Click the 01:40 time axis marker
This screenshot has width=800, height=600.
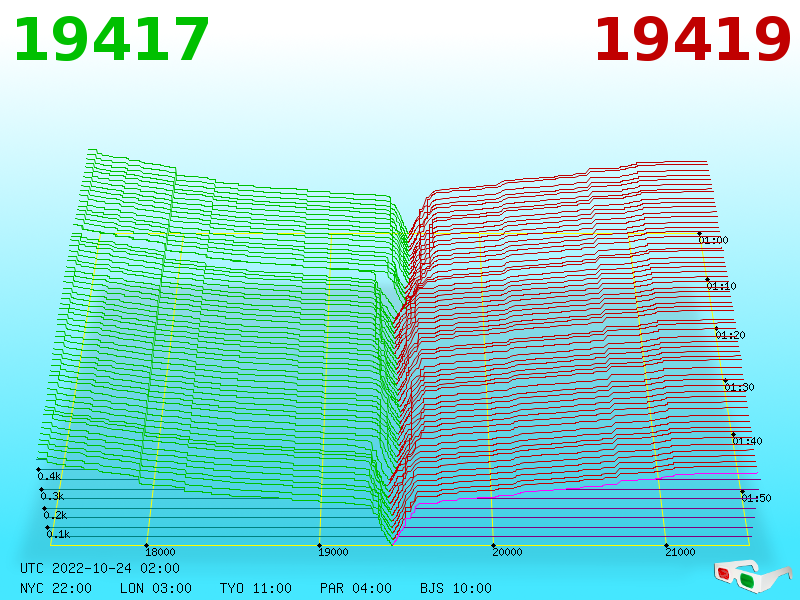(747, 441)
